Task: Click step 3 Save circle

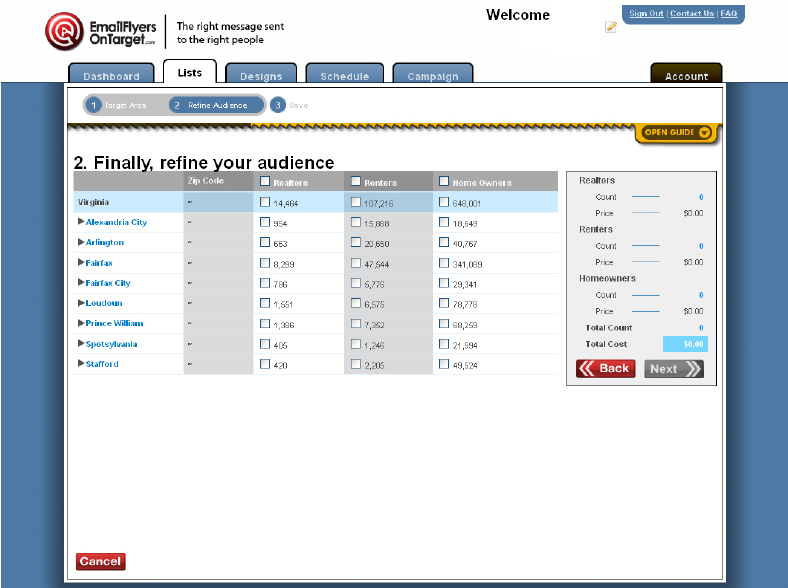Action: 277,105
